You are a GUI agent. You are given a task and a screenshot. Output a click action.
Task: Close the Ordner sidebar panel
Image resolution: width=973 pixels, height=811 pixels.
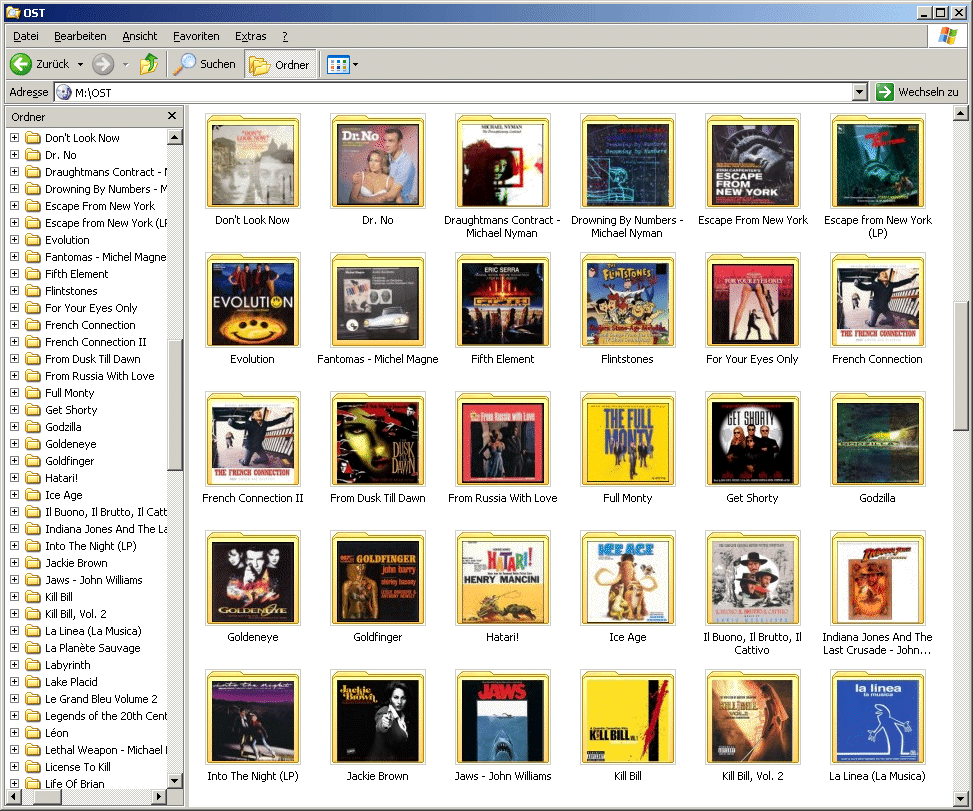point(170,115)
